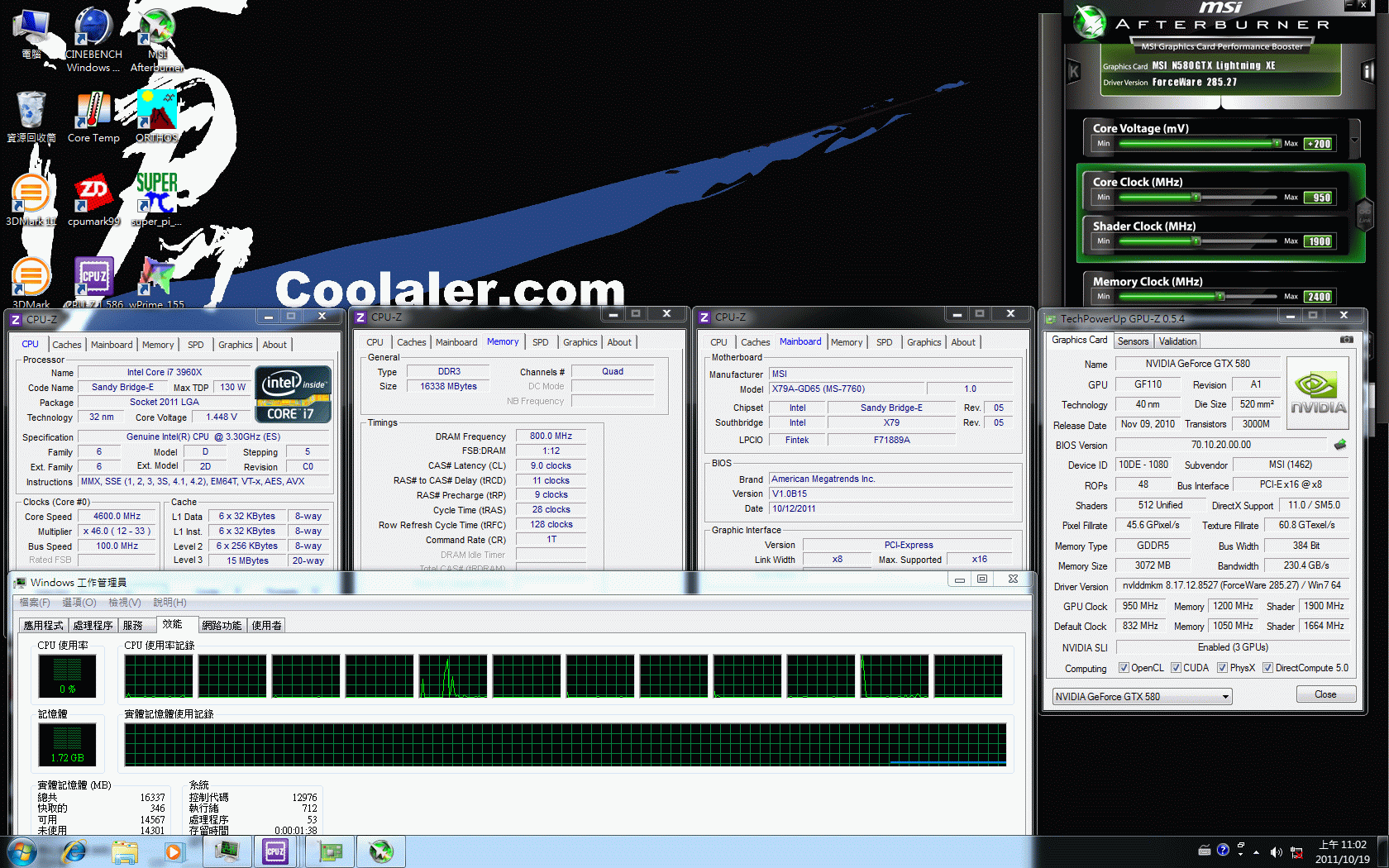Switch to the Sensors tab in GPU-Z
This screenshot has width=1389, height=868.
tap(1133, 341)
